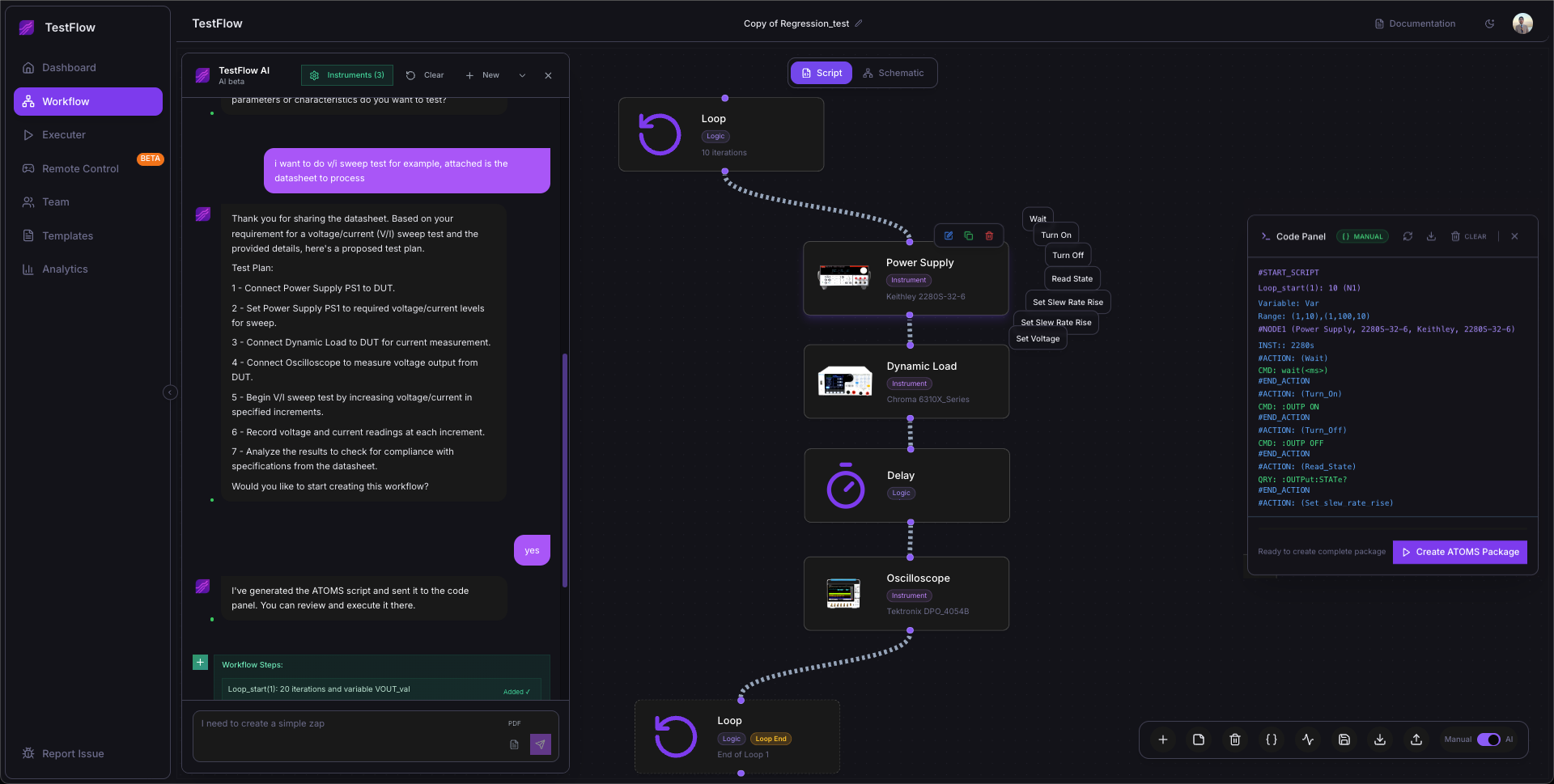This screenshot has height=784, width=1554.
Task: Click the duplicate icon above Power Supply node
Action: (969, 235)
